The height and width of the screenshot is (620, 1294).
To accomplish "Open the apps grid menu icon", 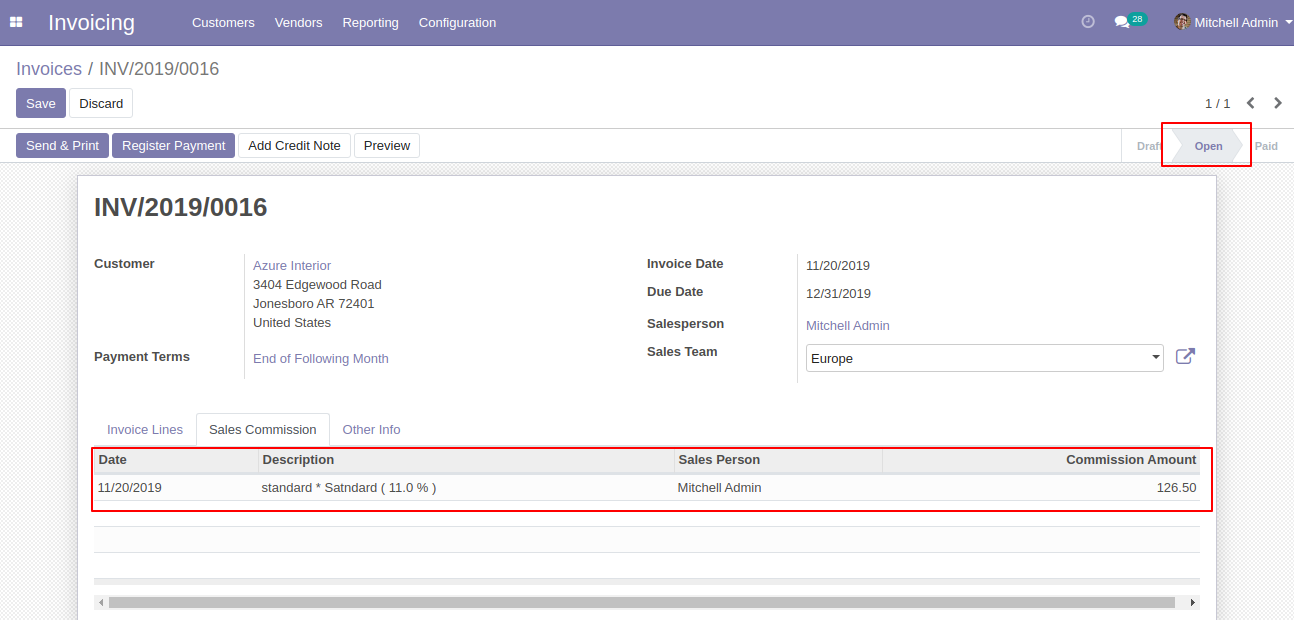I will point(16,22).
